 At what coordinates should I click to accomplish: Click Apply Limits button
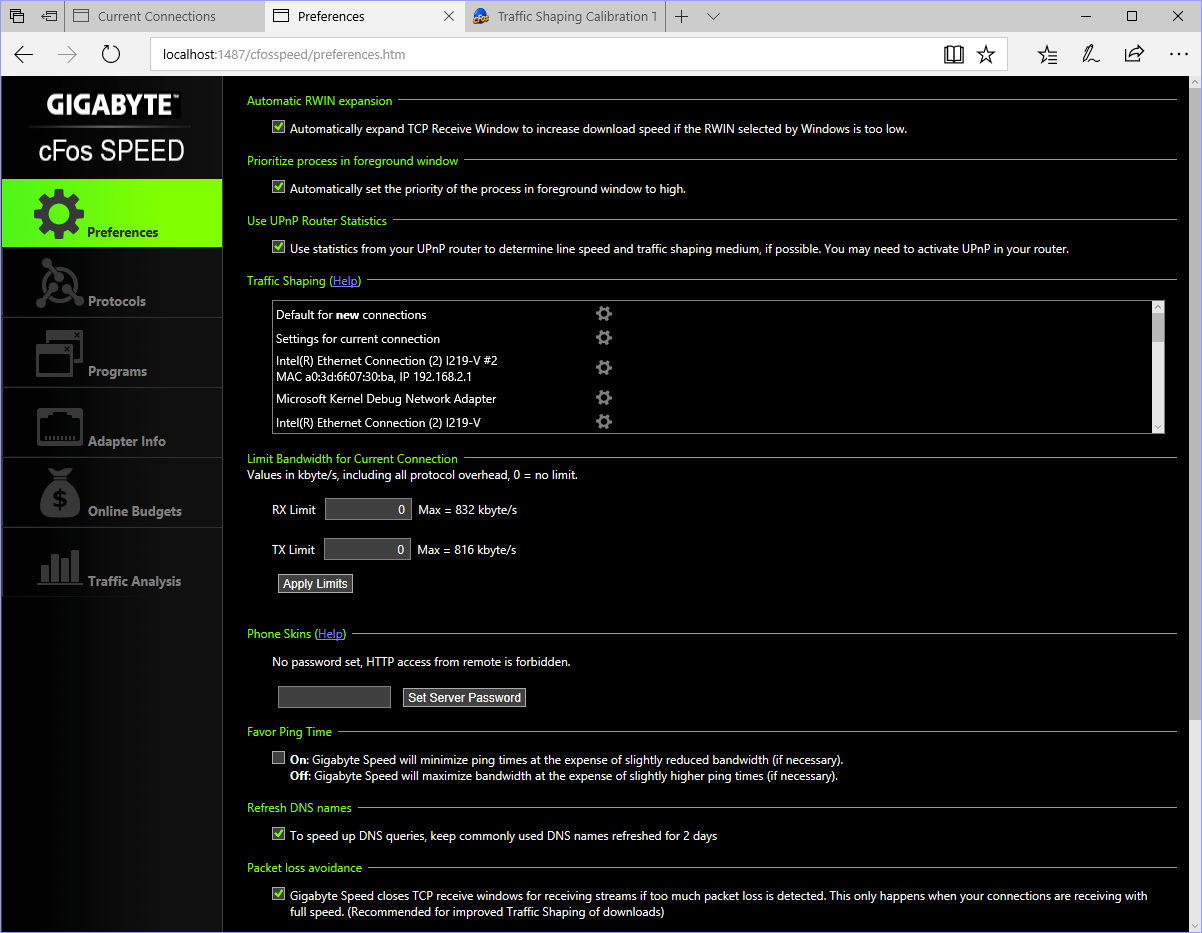pyautogui.click(x=315, y=583)
